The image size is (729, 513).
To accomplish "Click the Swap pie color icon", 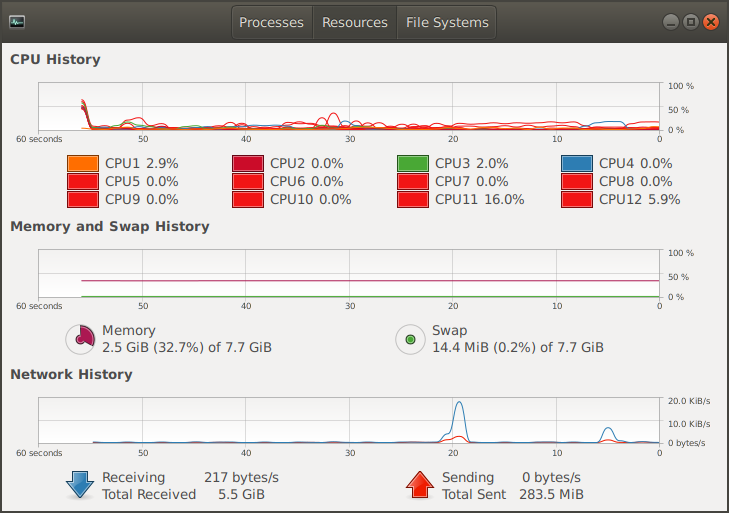I will click(410, 340).
